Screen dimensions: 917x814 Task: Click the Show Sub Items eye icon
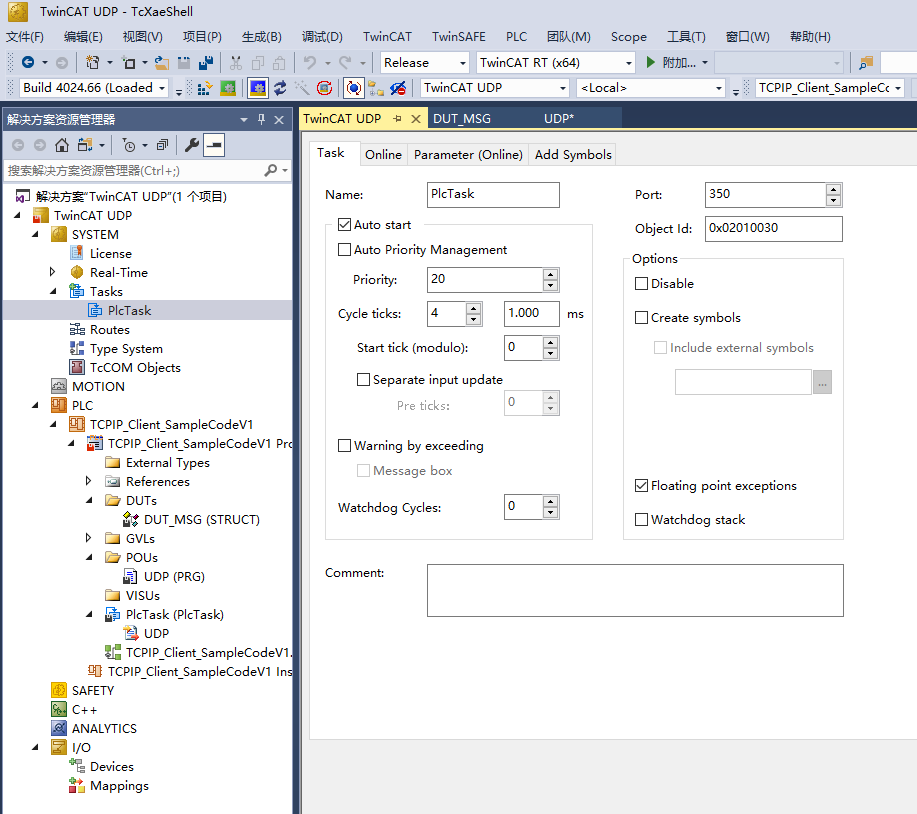pyautogui.click(x=398, y=88)
